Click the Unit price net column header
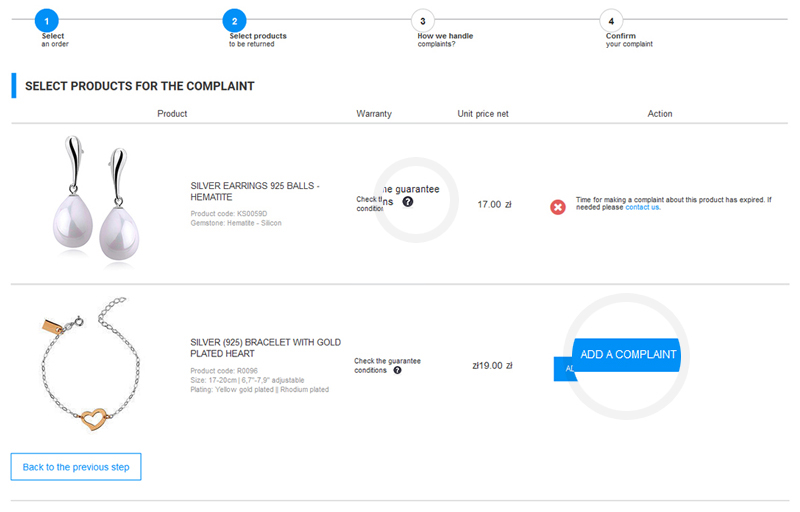The image size is (800, 512). click(483, 114)
